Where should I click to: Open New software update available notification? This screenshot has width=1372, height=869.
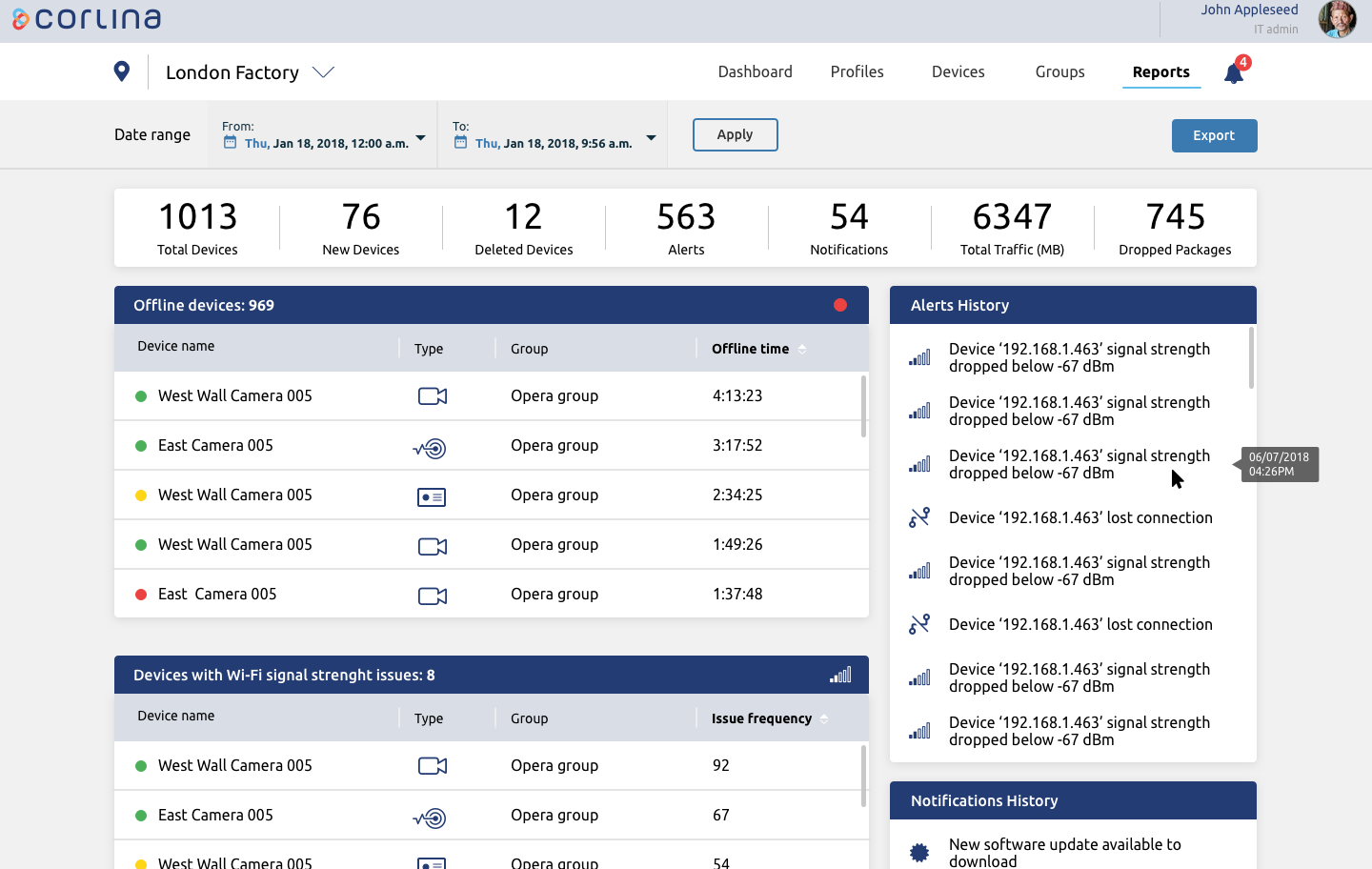[1065, 853]
